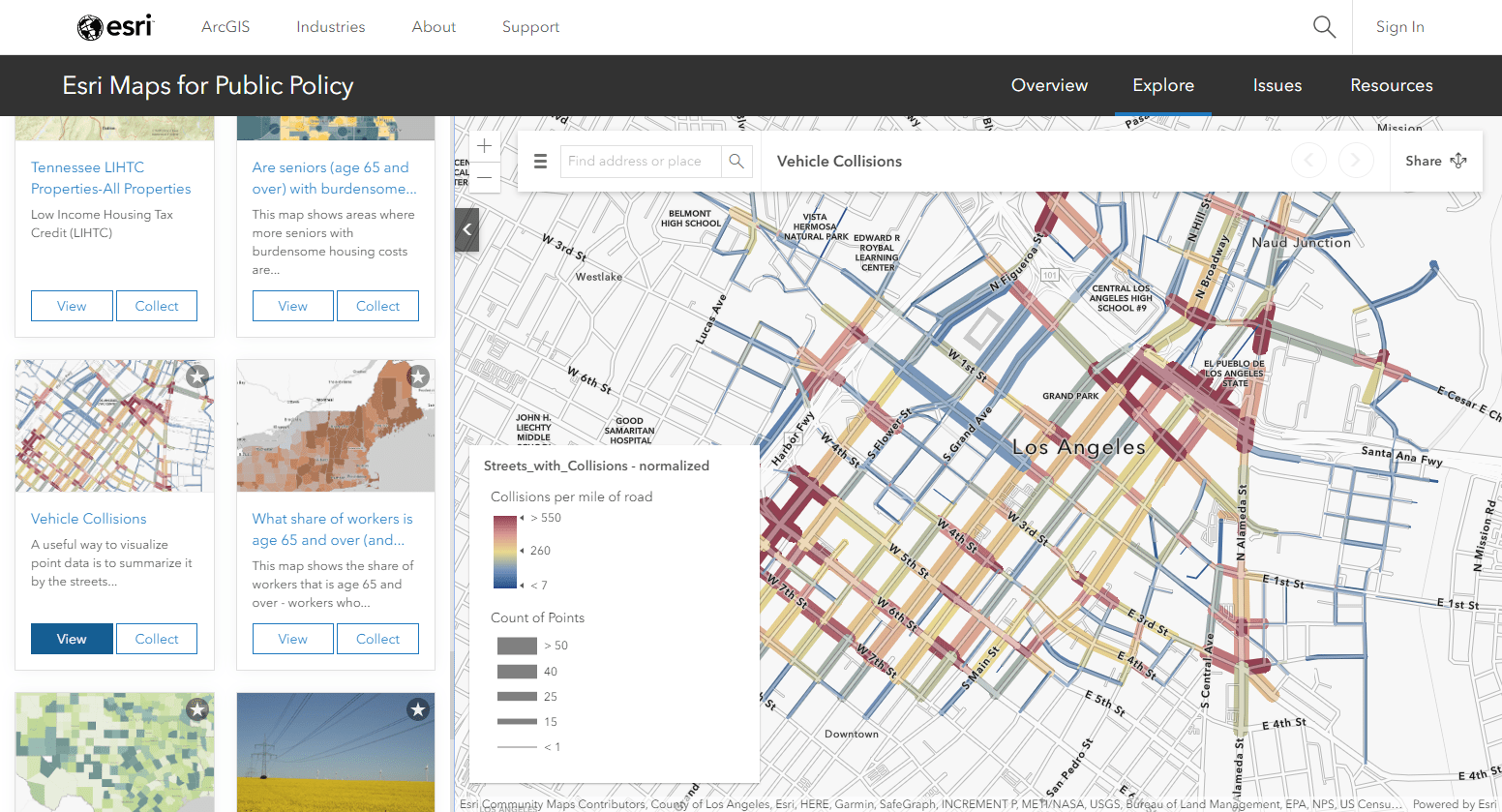Viewport: 1502px width, 812px height.
Task: Open the Support menu
Action: coord(530,27)
